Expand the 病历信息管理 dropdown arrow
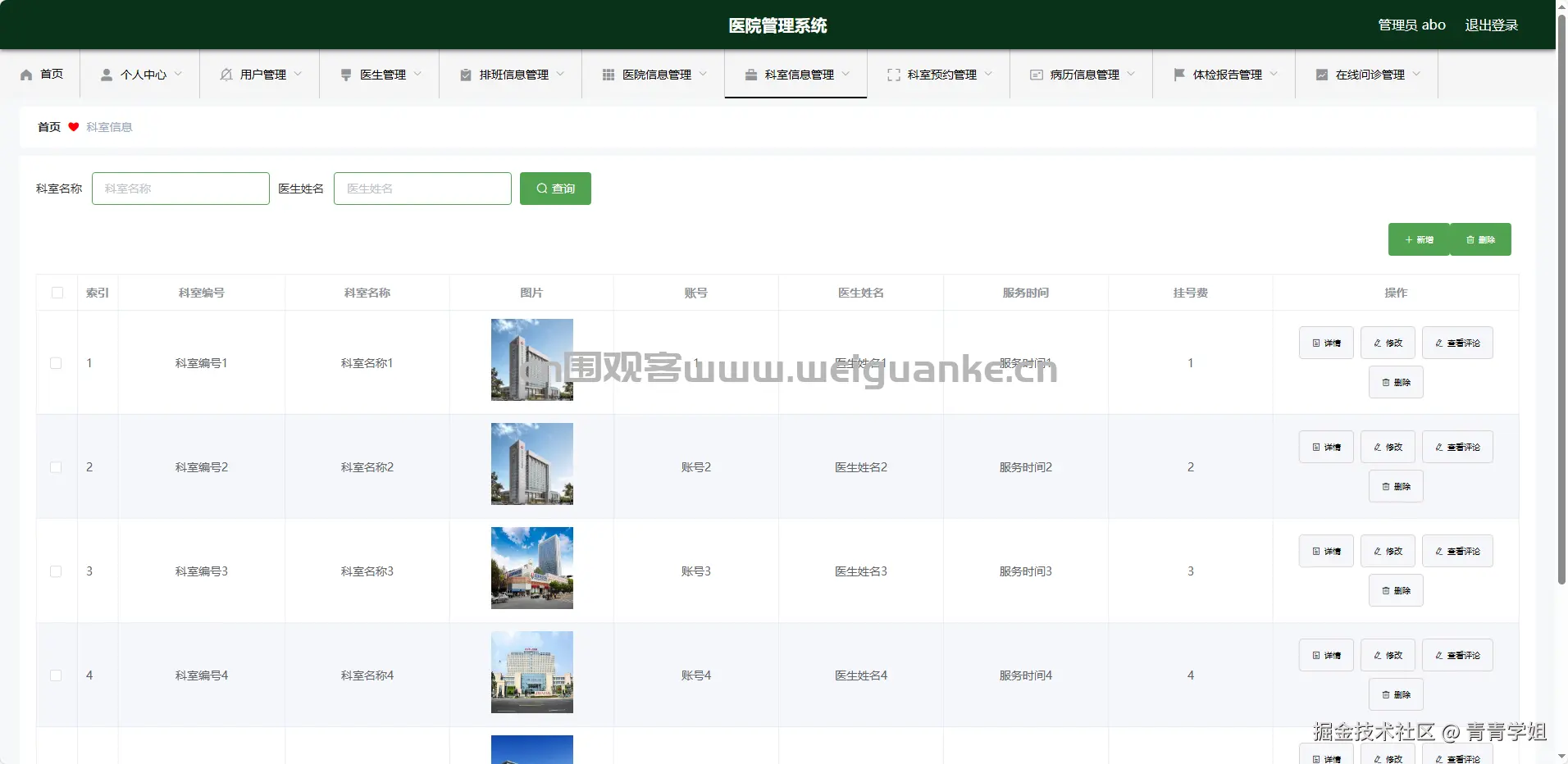 pyautogui.click(x=1131, y=74)
